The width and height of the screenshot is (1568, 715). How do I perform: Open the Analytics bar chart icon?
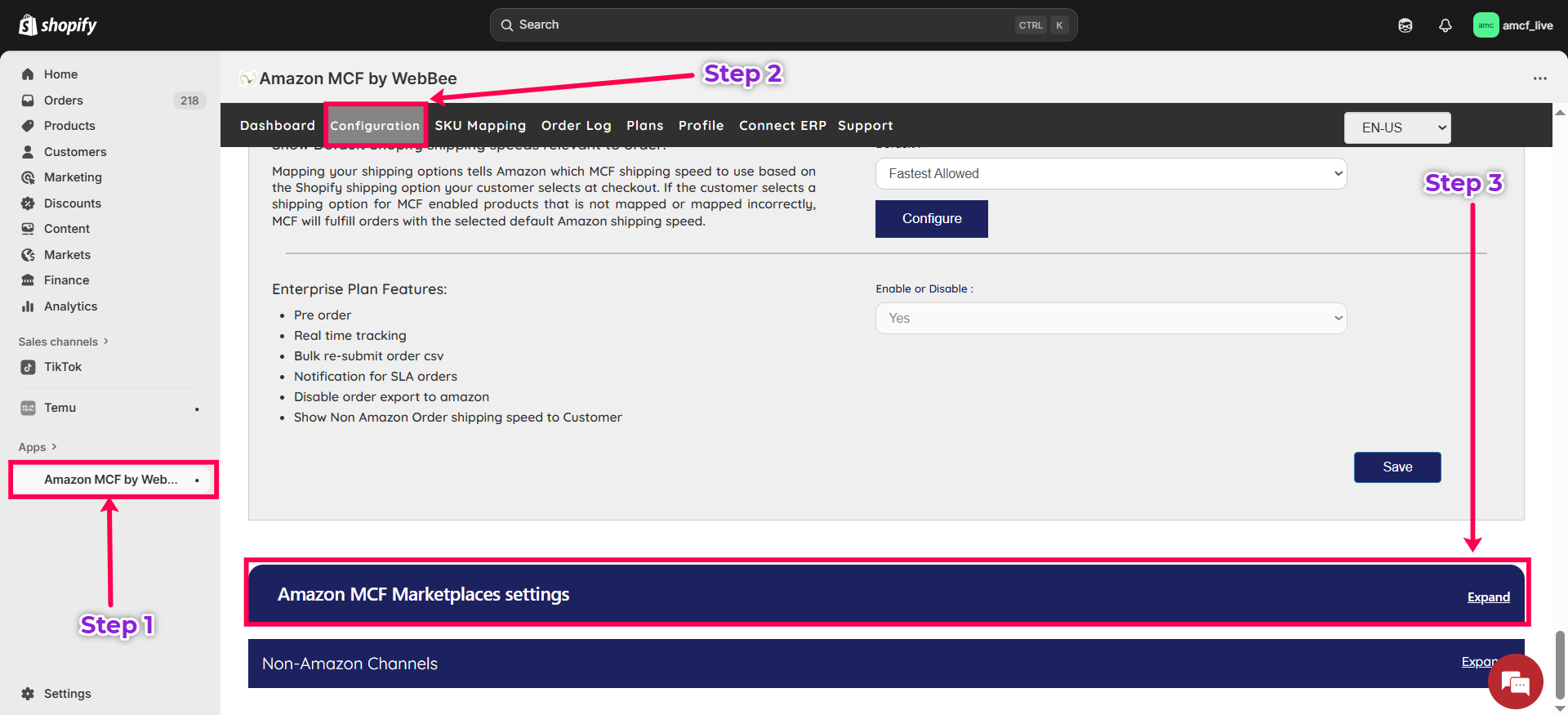pyautogui.click(x=28, y=306)
